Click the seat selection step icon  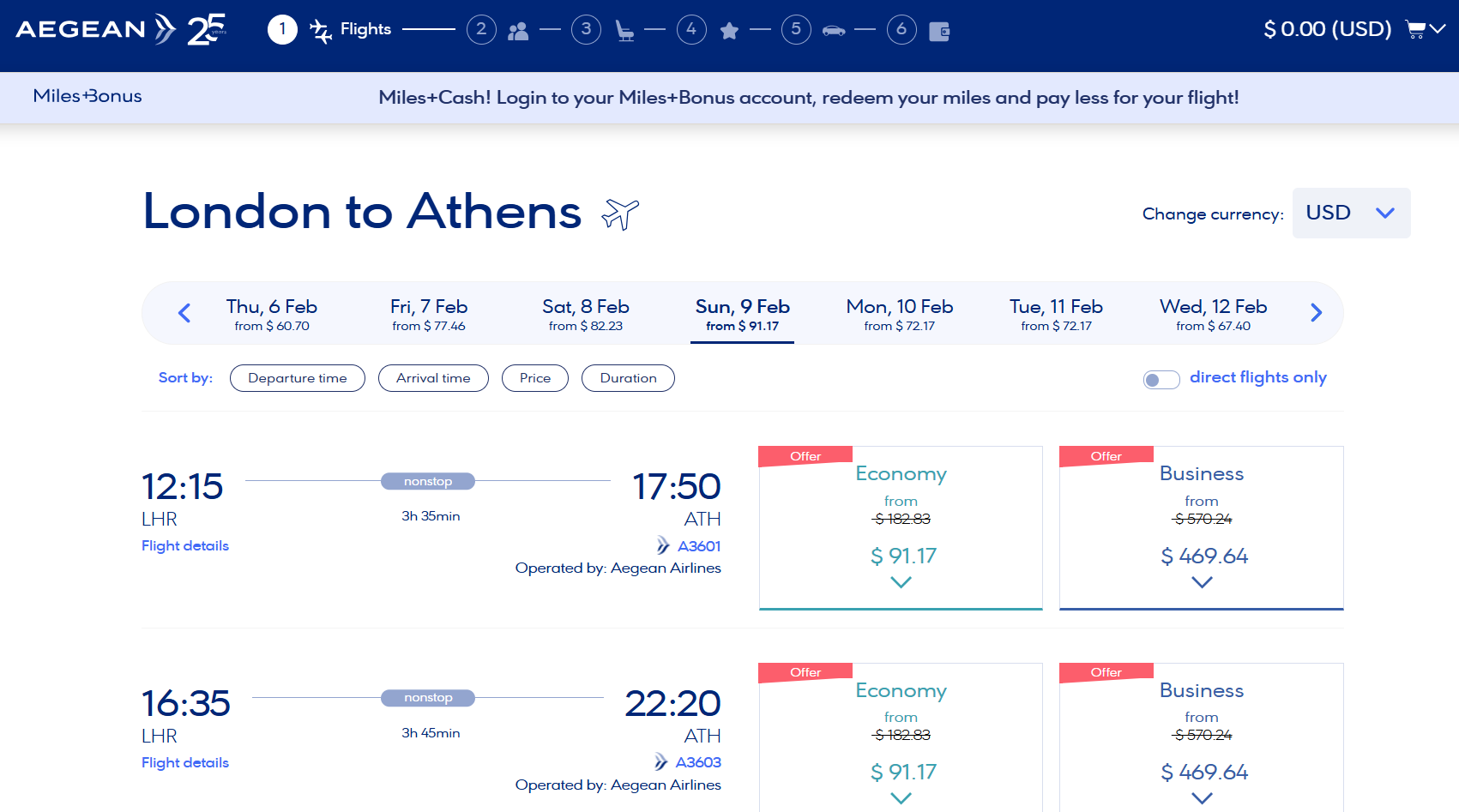(x=625, y=32)
